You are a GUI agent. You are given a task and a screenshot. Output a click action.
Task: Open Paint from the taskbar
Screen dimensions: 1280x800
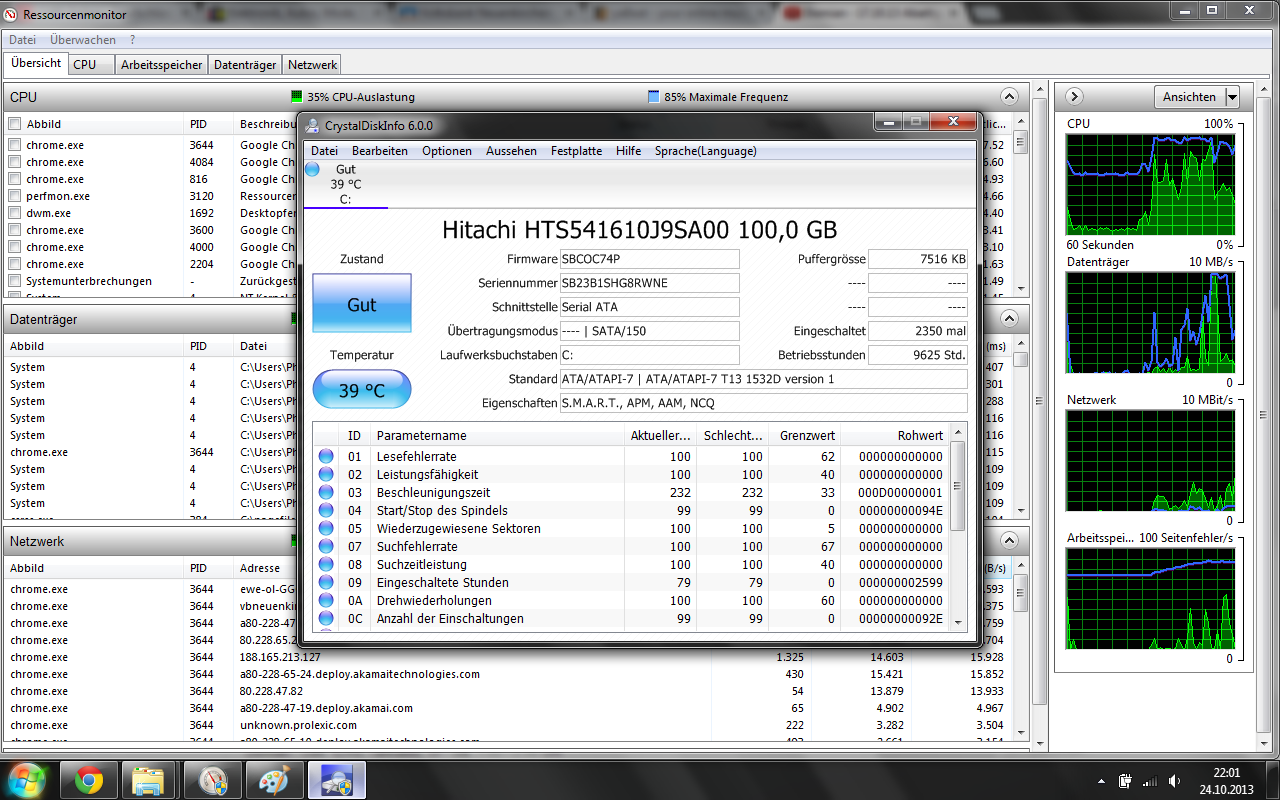click(274, 780)
